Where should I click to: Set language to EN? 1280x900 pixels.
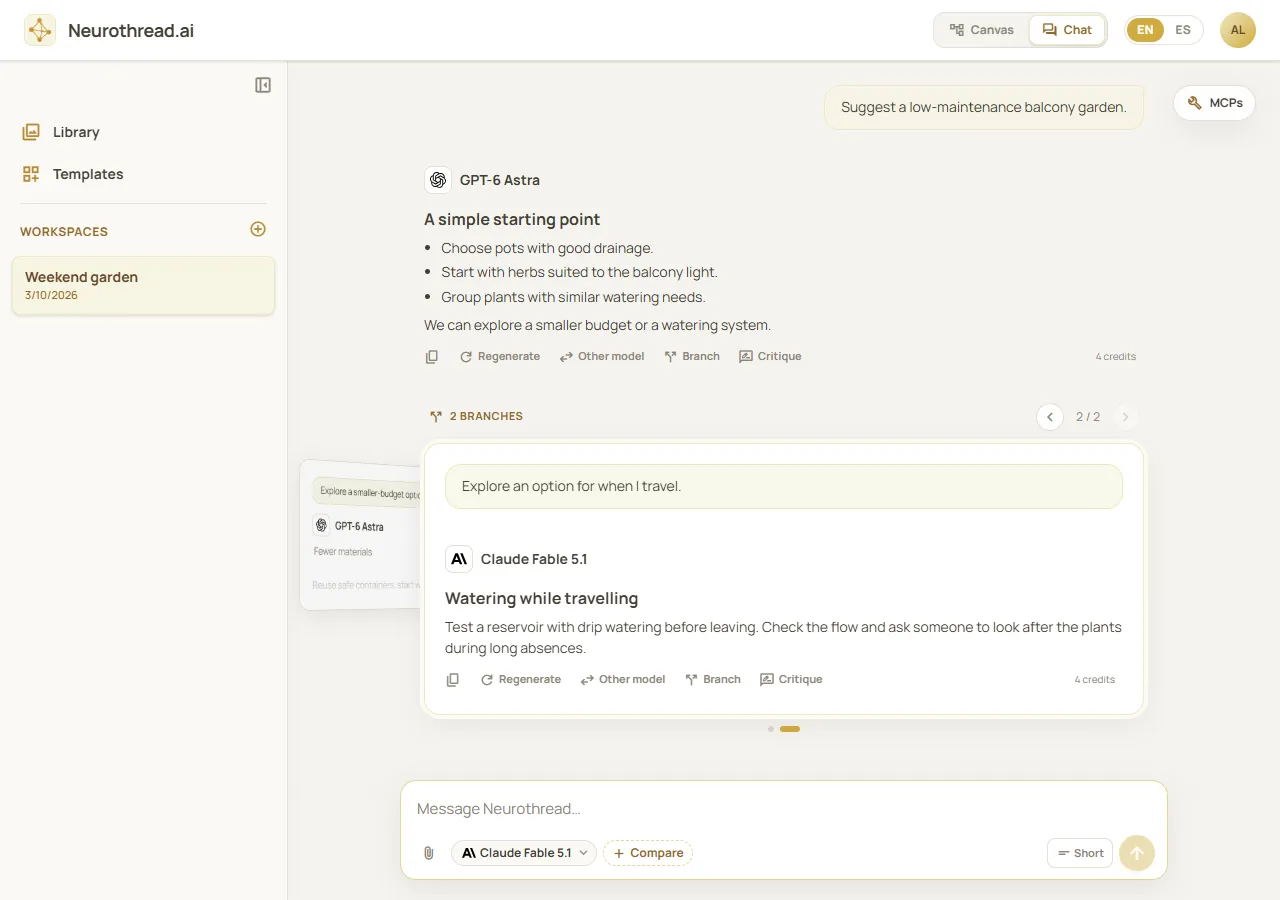(1145, 30)
